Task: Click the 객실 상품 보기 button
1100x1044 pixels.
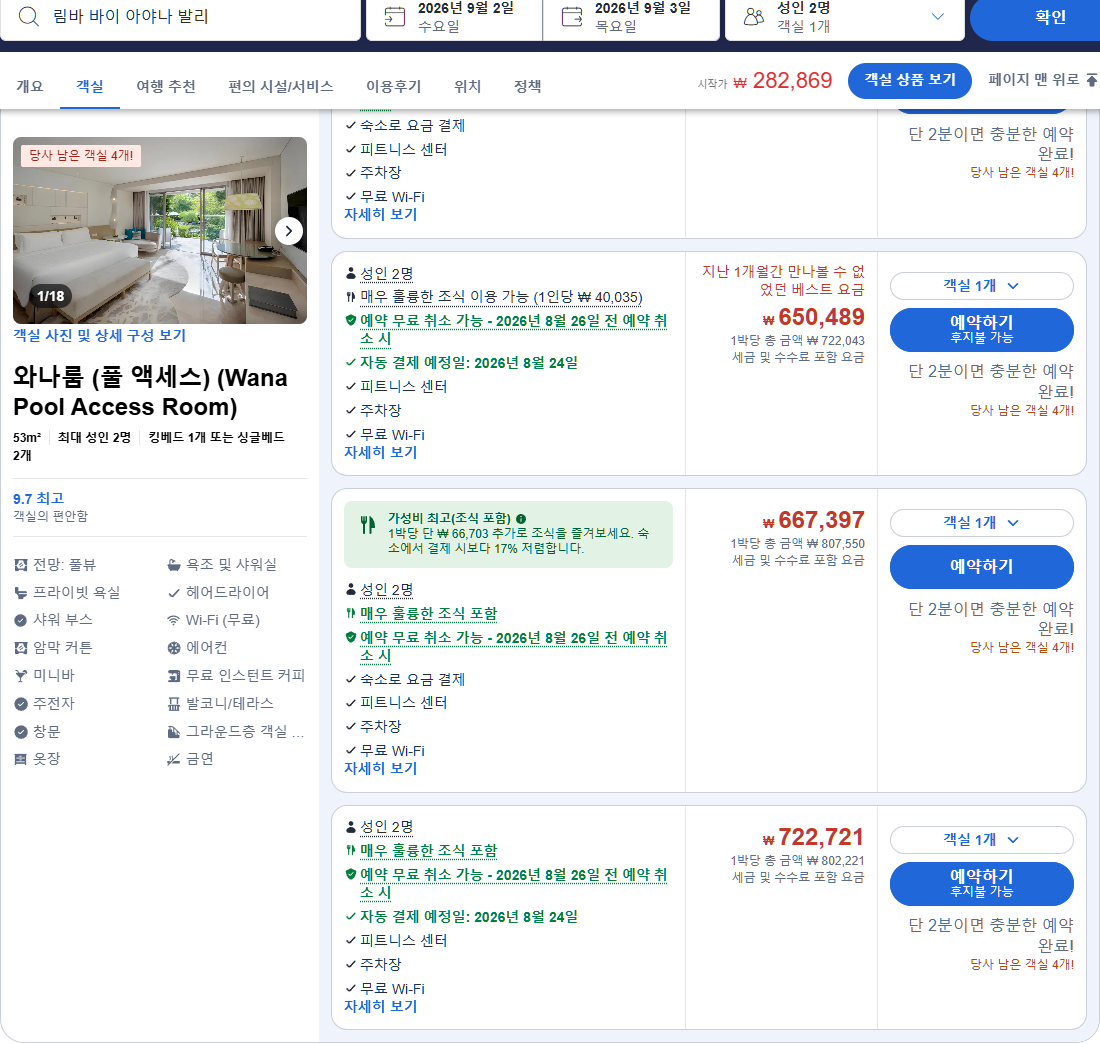Action: 910,81
